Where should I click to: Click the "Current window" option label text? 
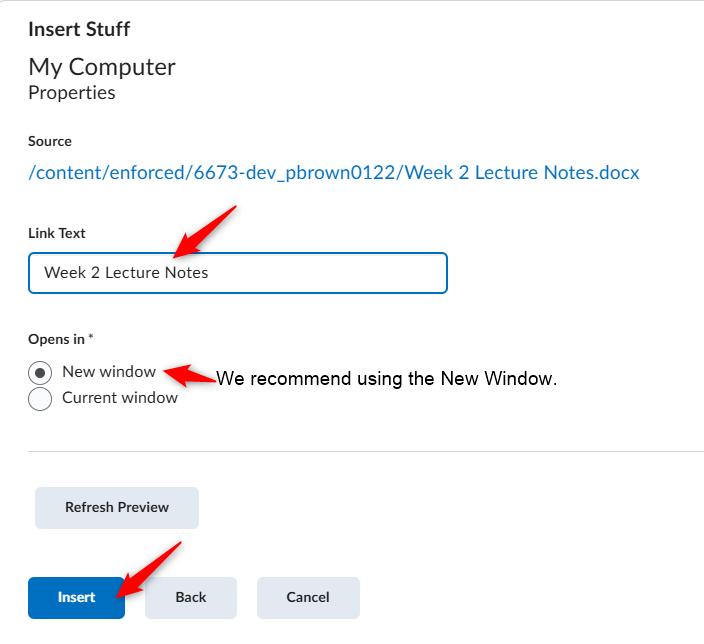point(120,398)
